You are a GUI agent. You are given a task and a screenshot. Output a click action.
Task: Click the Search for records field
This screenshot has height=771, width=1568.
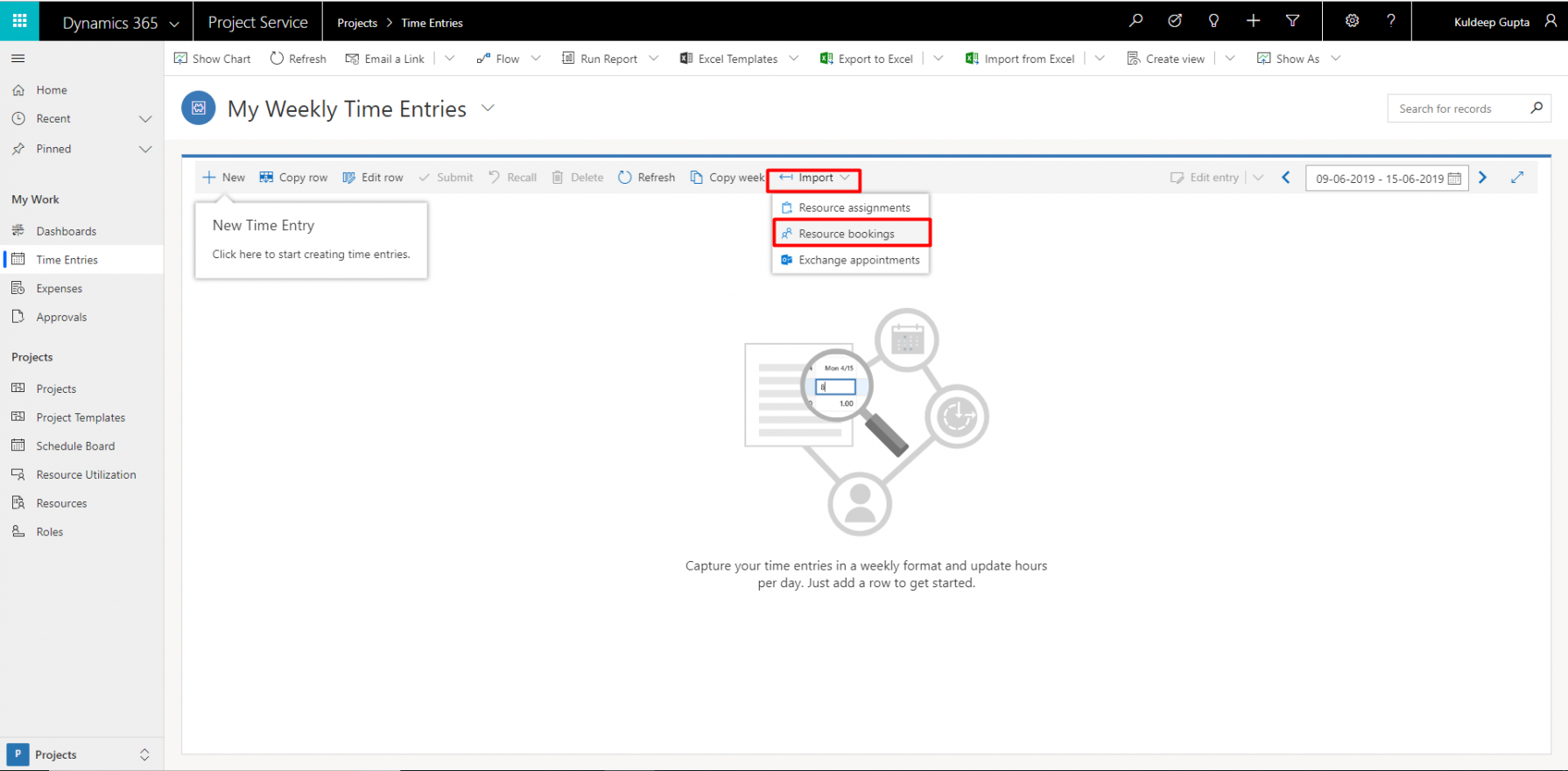point(1458,109)
